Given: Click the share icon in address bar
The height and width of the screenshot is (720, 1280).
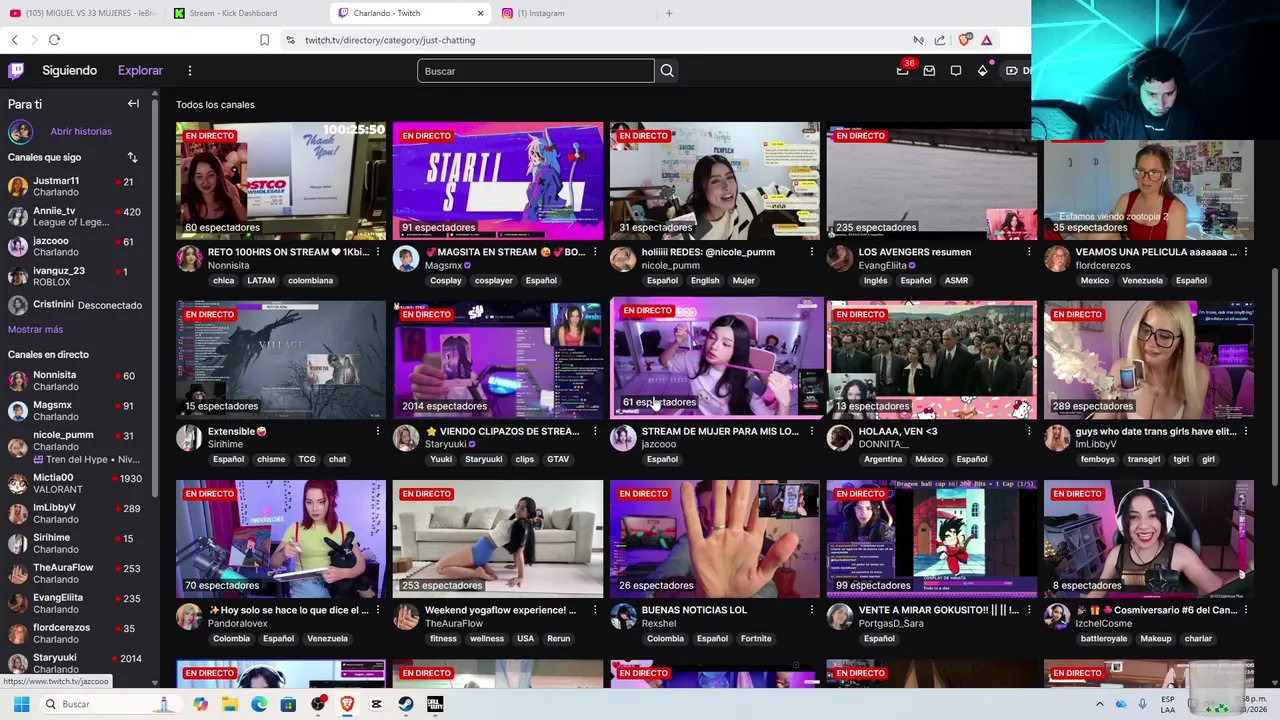Looking at the screenshot, I should click(x=940, y=40).
